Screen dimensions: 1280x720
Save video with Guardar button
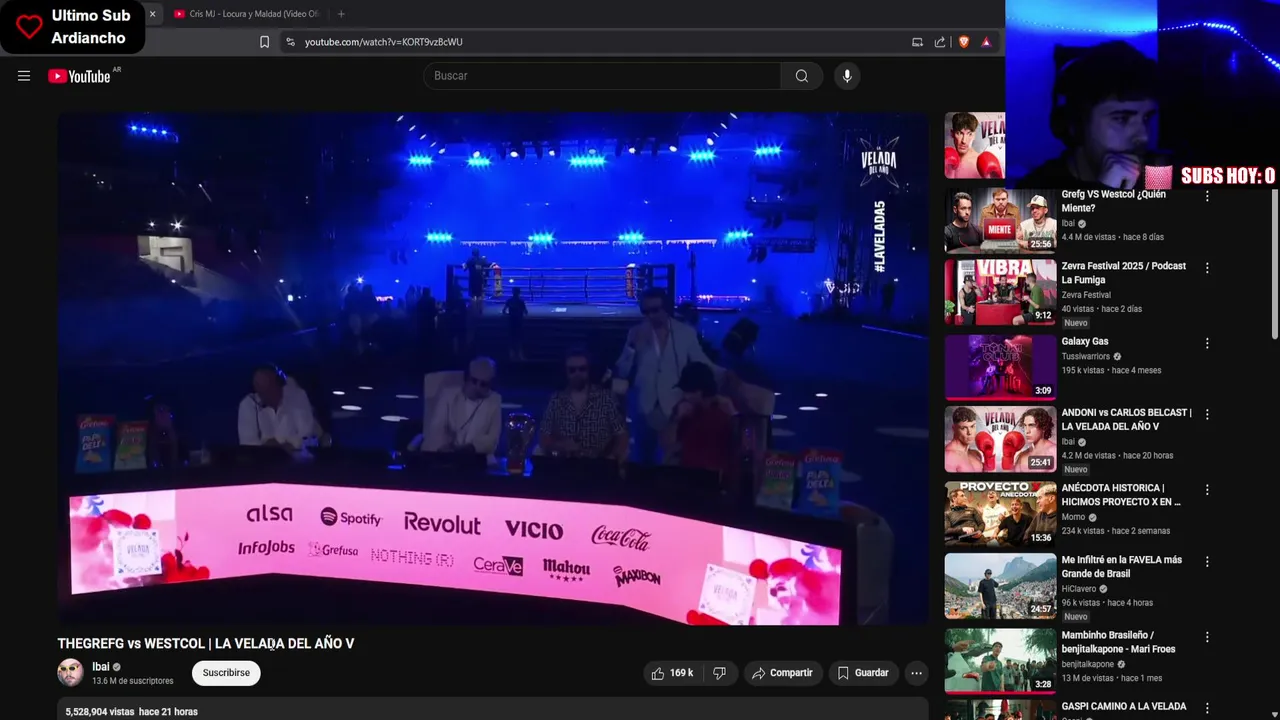(863, 673)
